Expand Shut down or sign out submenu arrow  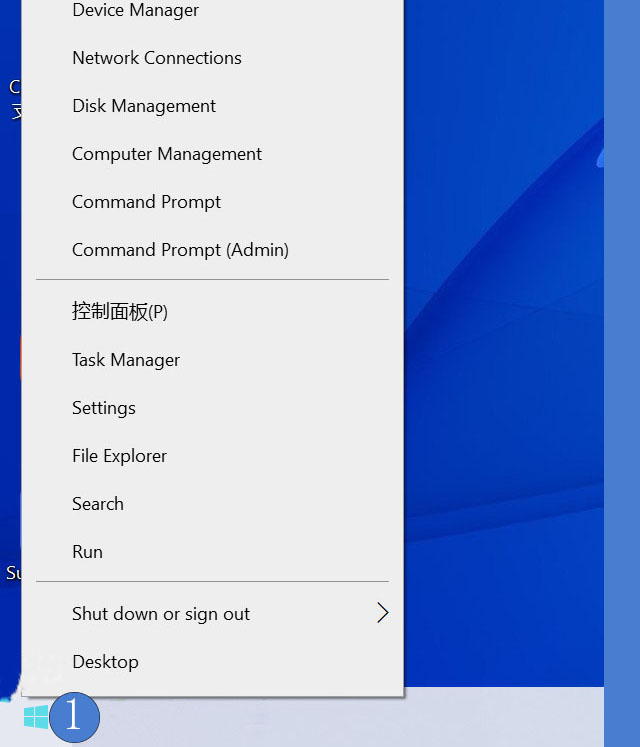tap(383, 613)
